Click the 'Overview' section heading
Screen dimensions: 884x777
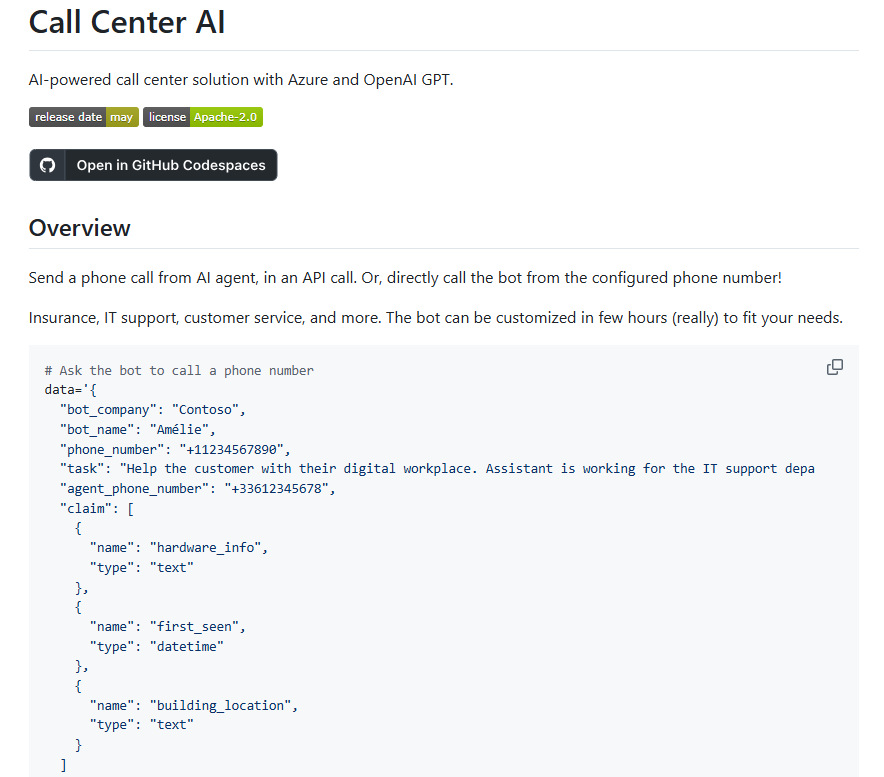tap(79, 228)
